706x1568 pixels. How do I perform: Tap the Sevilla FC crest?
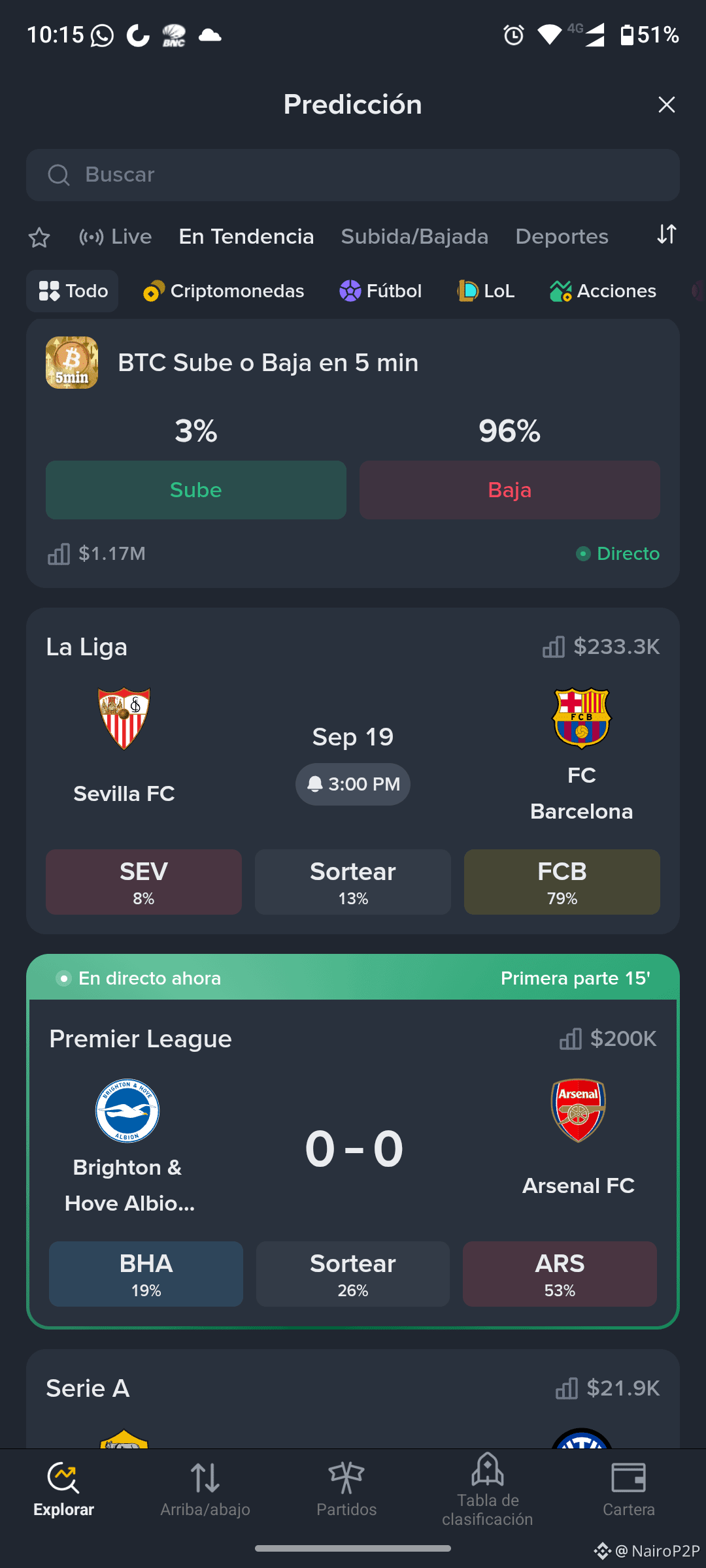click(x=124, y=718)
